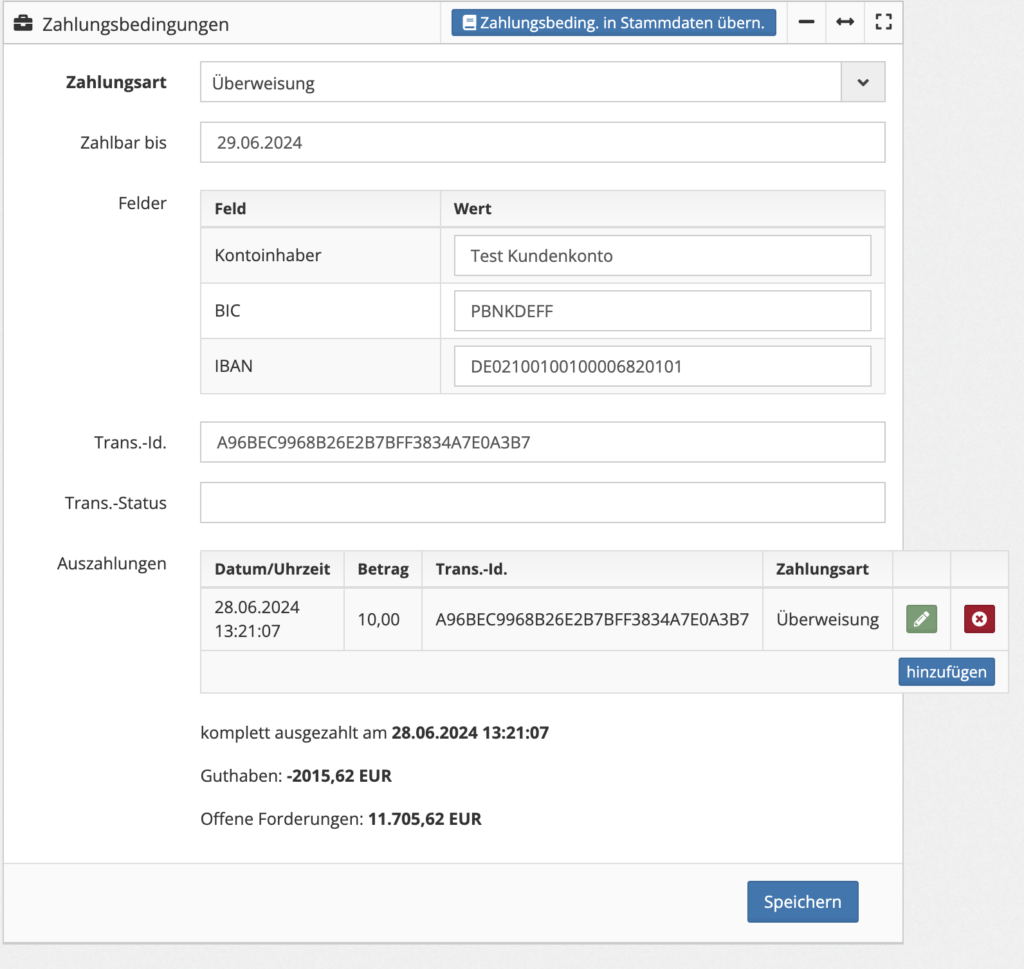The height and width of the screenshot is (969, 1024).
Task: Delete the 28.06.2024 payout entry
Action: pos(979,619)
